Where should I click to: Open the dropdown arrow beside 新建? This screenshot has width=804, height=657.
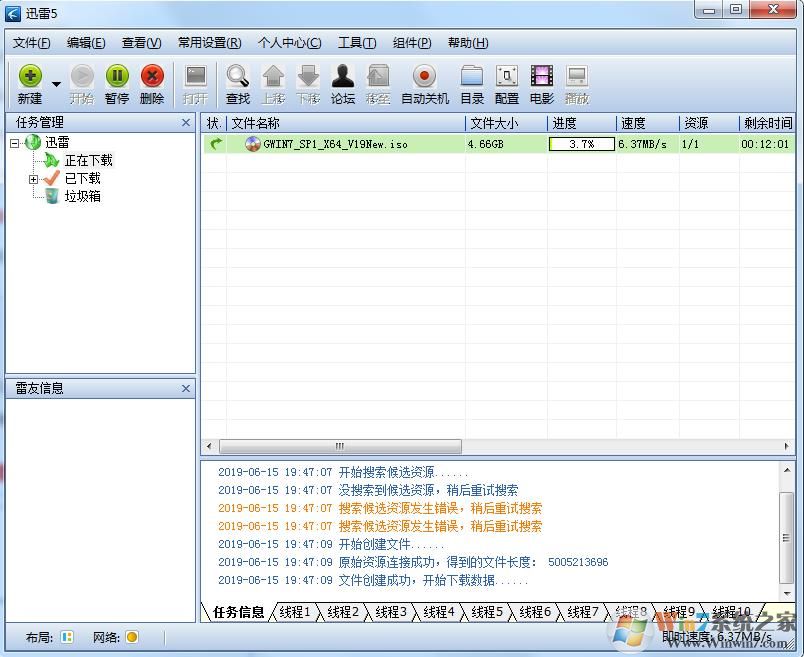click(x=56, y=84)
